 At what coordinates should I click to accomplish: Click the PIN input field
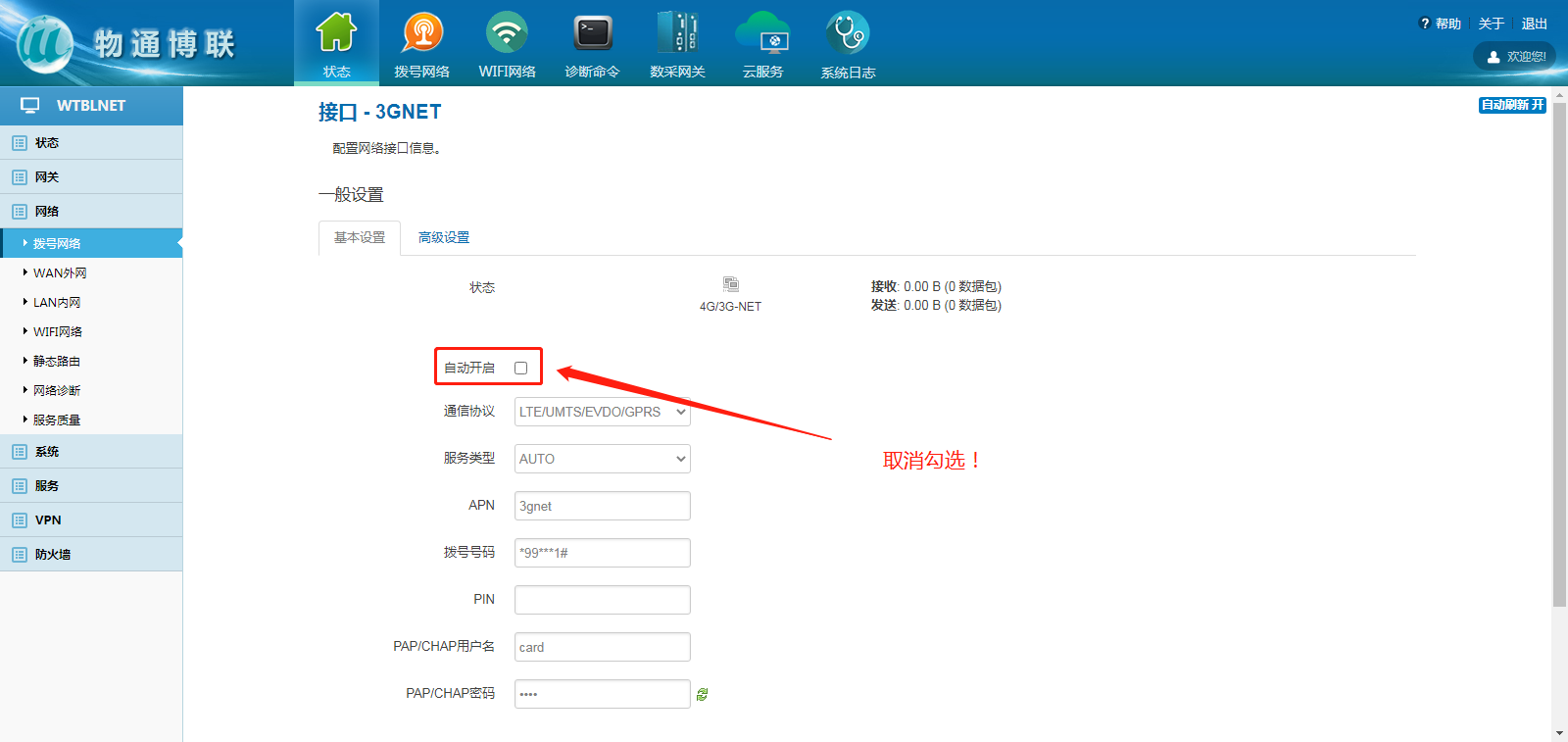coord(603,600)
